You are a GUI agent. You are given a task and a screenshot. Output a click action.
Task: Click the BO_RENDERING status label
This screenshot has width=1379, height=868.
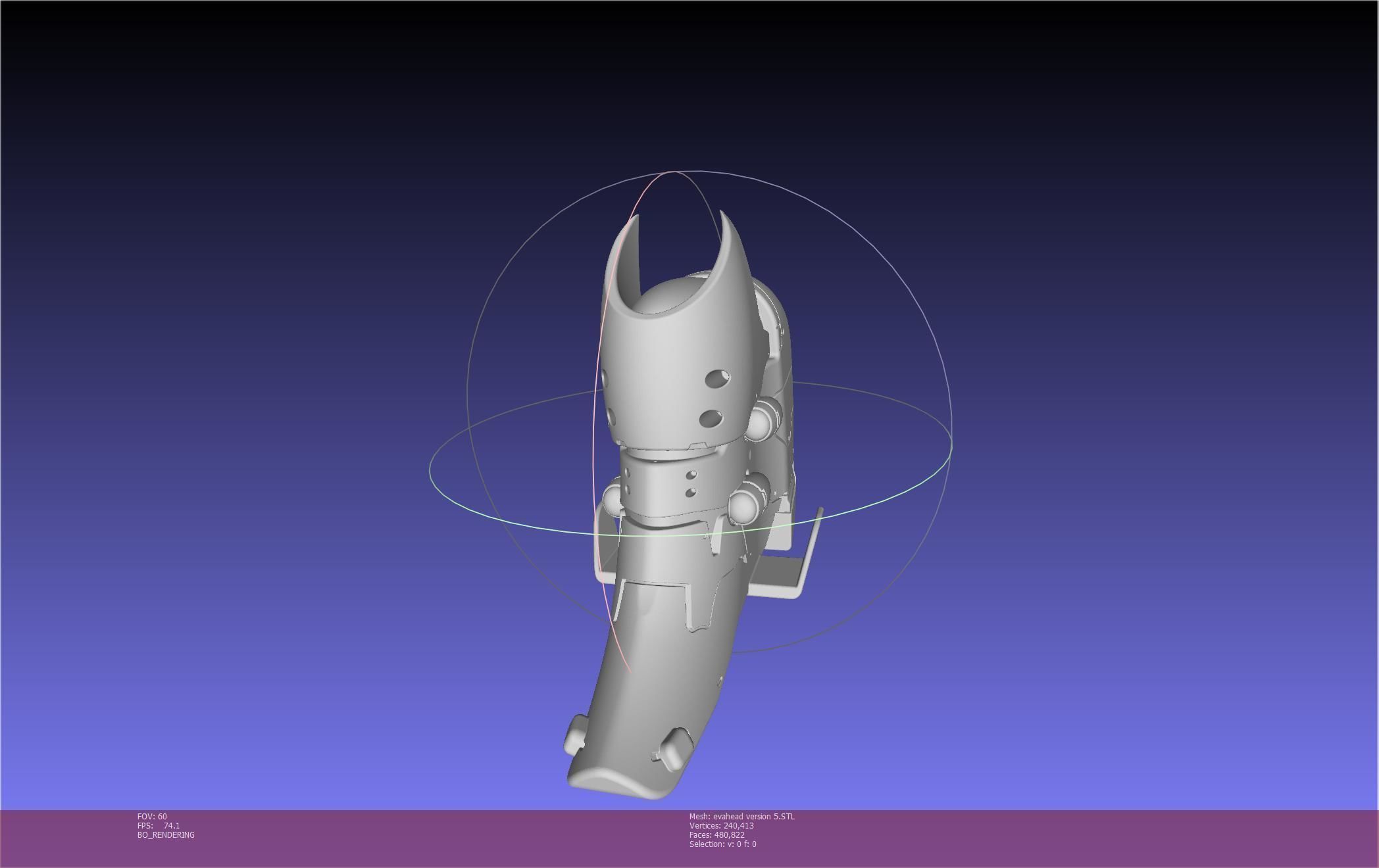tap(166, 834)
